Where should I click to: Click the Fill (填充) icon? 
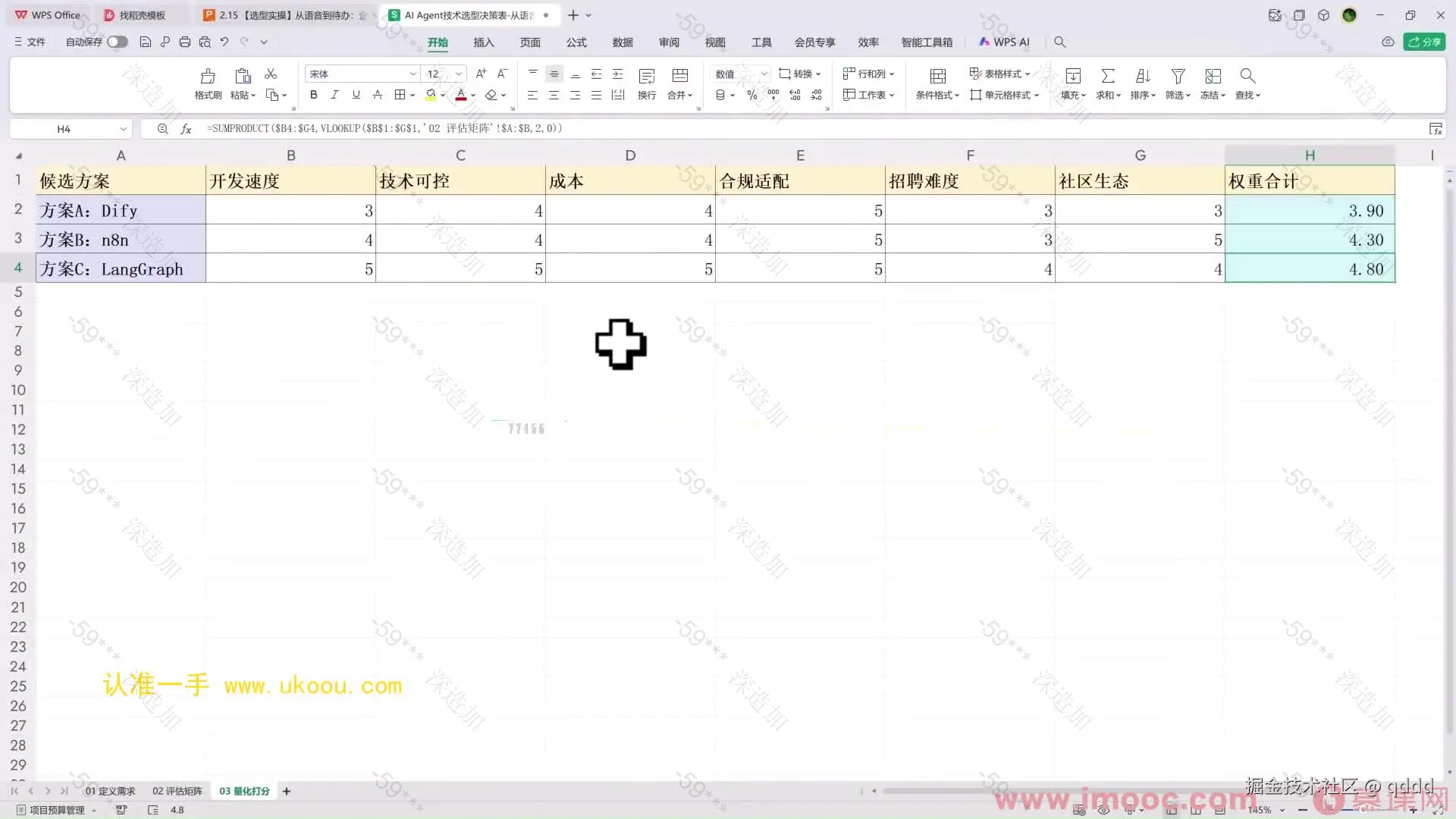(1073, 76)
